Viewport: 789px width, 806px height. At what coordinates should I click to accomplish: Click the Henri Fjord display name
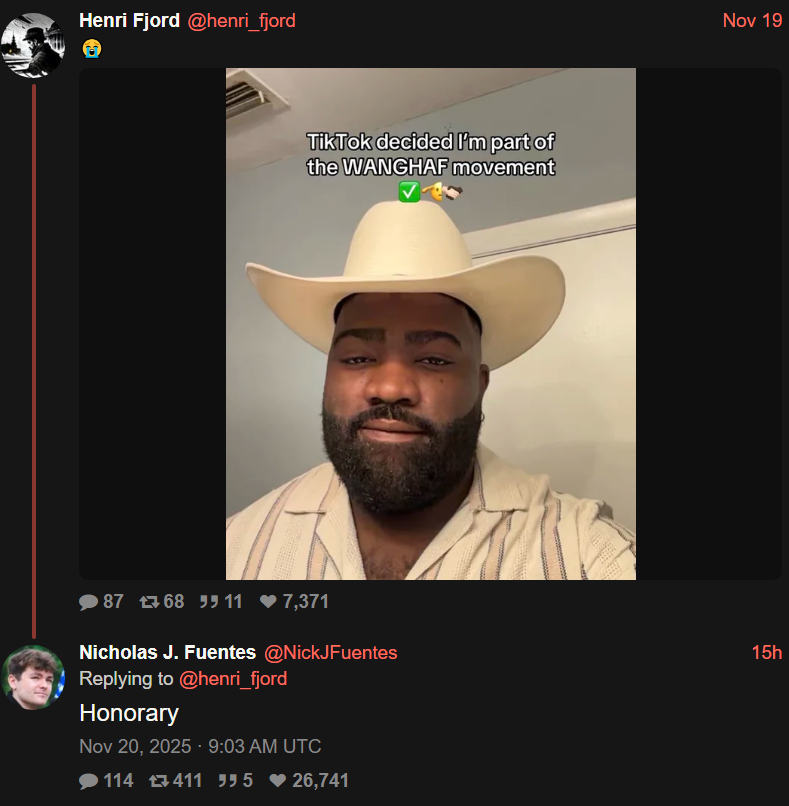click(x=130, y=21)
